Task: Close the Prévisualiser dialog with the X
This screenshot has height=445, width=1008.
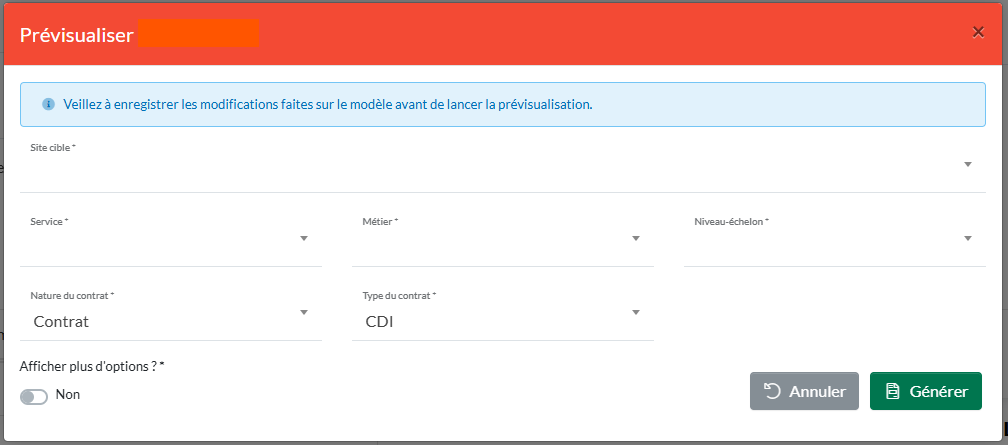Action: coord(978,32)
